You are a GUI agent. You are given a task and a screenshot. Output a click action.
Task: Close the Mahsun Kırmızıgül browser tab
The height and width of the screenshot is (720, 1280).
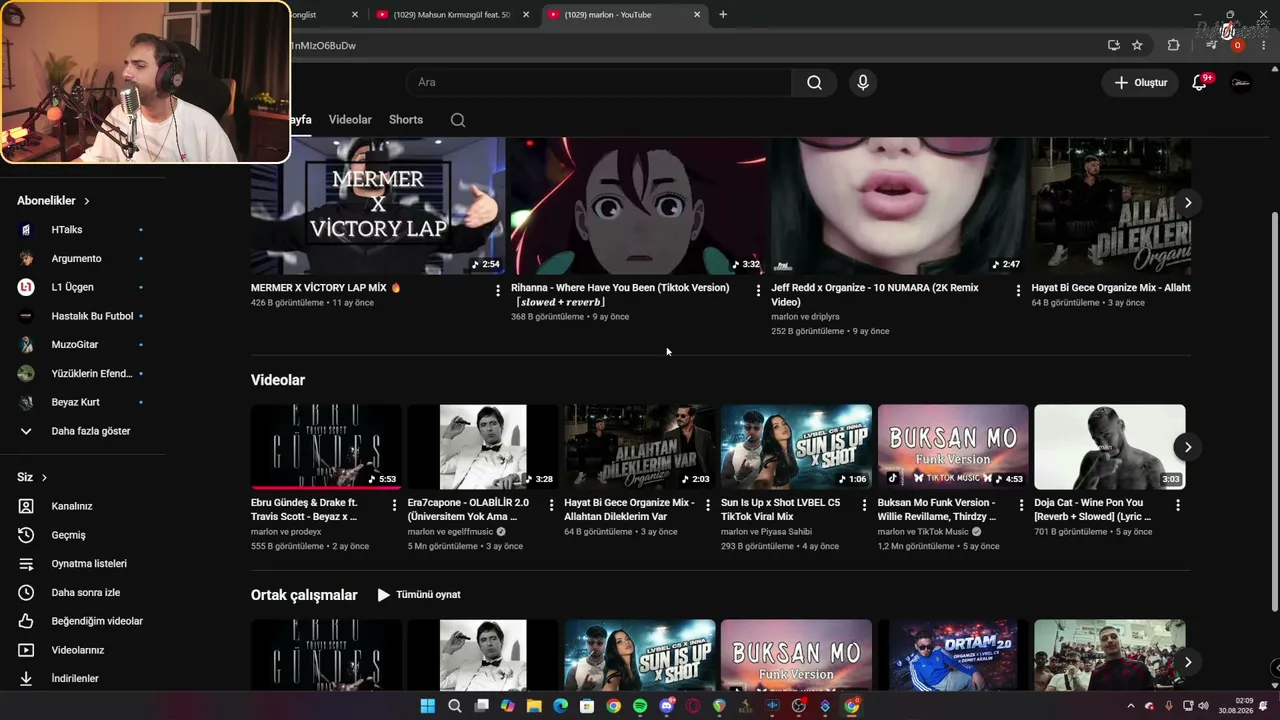[x=526, y=15]
